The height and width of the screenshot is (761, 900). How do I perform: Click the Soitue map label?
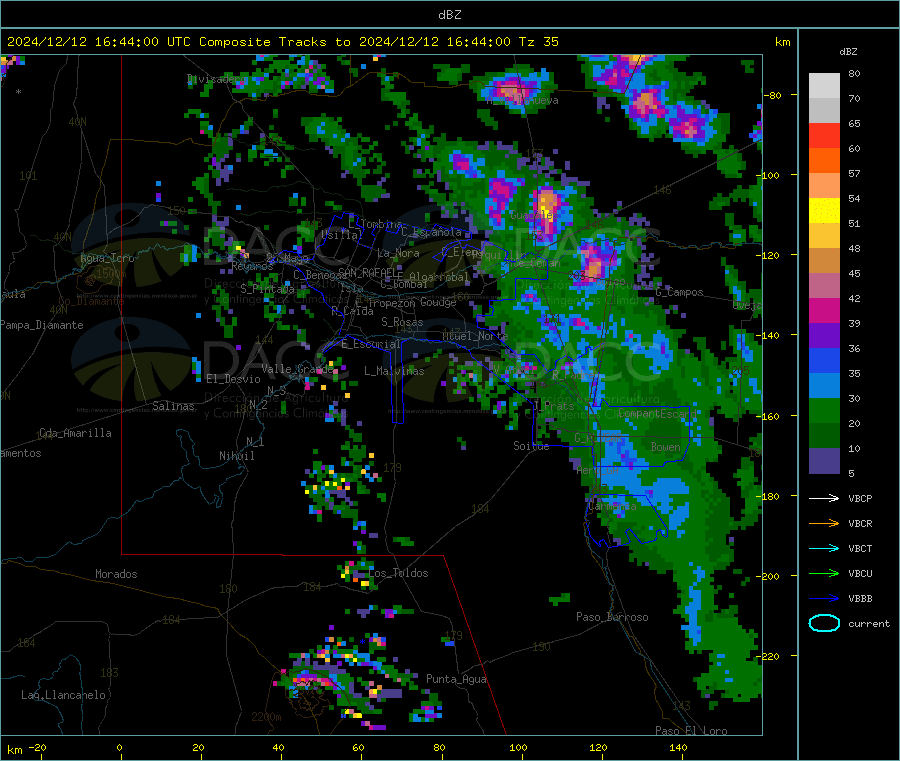(531, 446)
